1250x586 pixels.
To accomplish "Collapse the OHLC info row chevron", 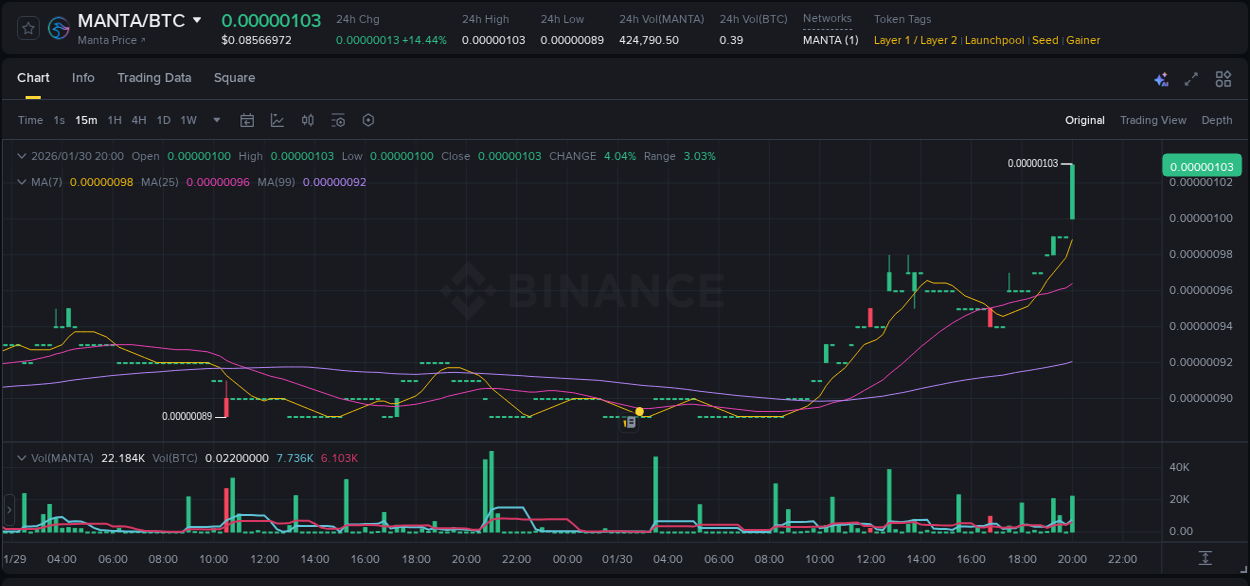I will coord(22,156).
